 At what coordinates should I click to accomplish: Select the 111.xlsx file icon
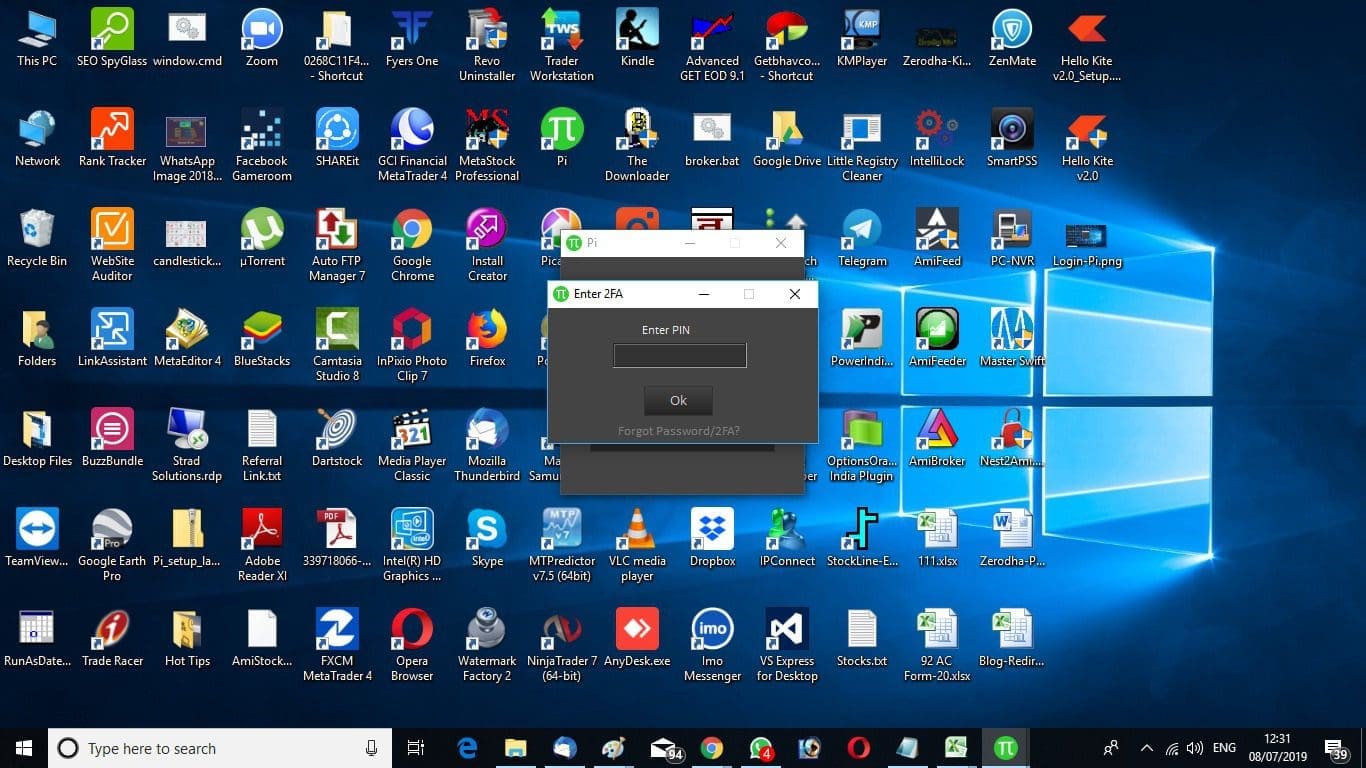click(937, 538)
